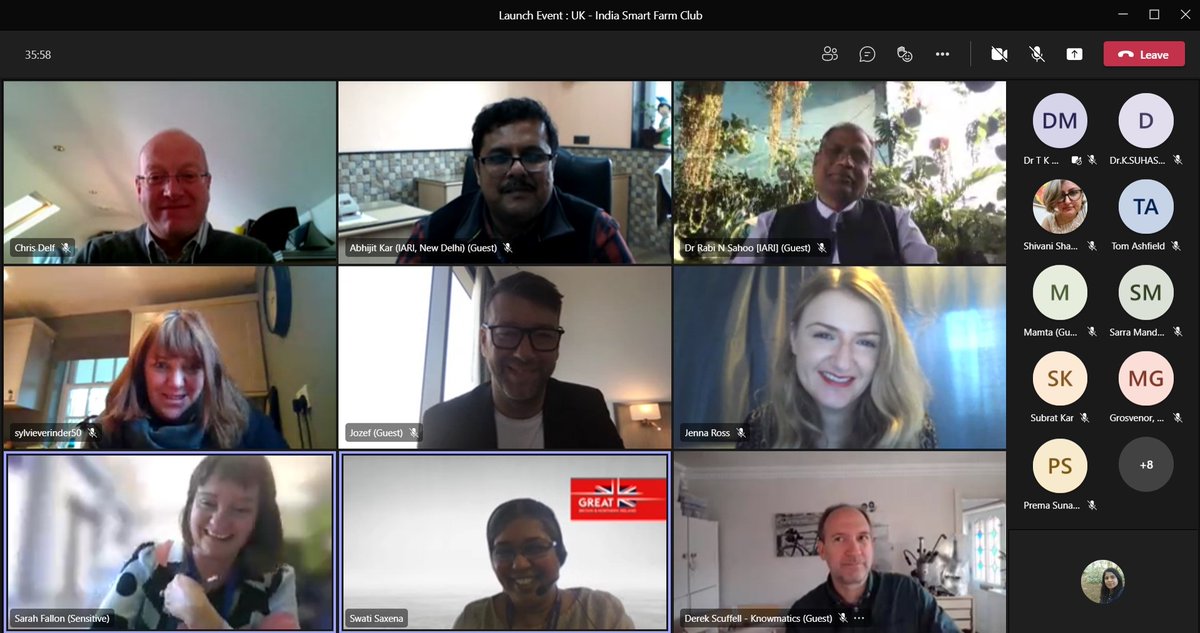Click the Abhijit Kar (IARI, New Delhi) label
Viewport: 1200px width, 633px height.
pyautogui.click(x=424, y=248)
